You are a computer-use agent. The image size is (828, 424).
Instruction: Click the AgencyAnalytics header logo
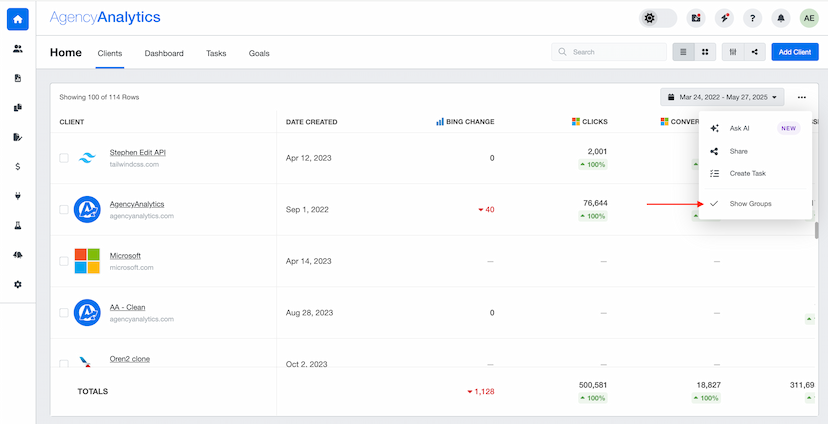(x=105, y=17)
